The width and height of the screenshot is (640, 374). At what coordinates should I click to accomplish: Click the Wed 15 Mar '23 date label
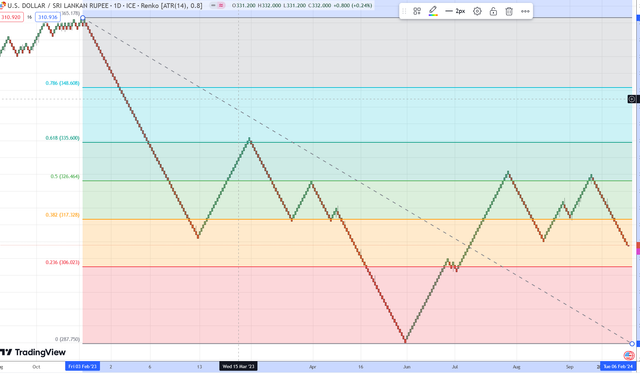[x=238, y=367]
